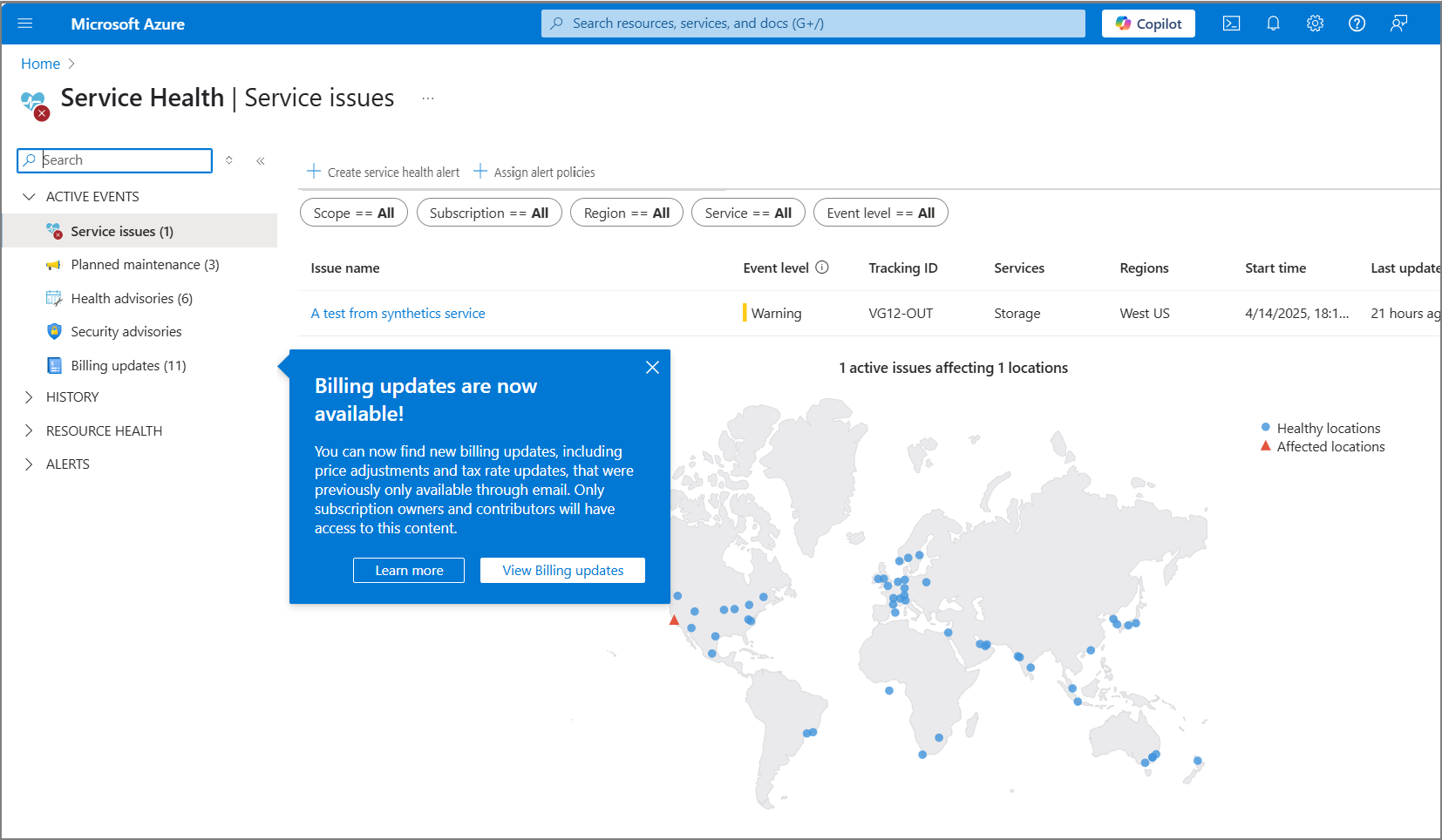Focus the top Azure search resources box
1442x840 pixels.
(x=813, y=24)
